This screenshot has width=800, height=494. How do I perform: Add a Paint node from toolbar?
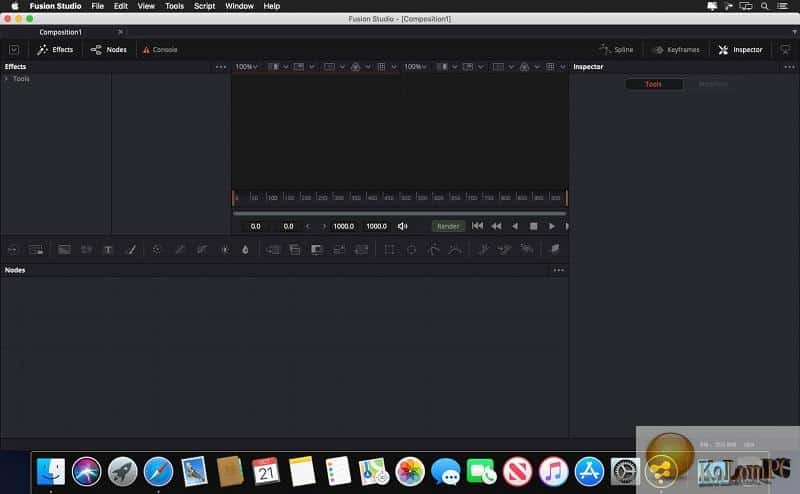pyautogui.click(x=131, y=250)
